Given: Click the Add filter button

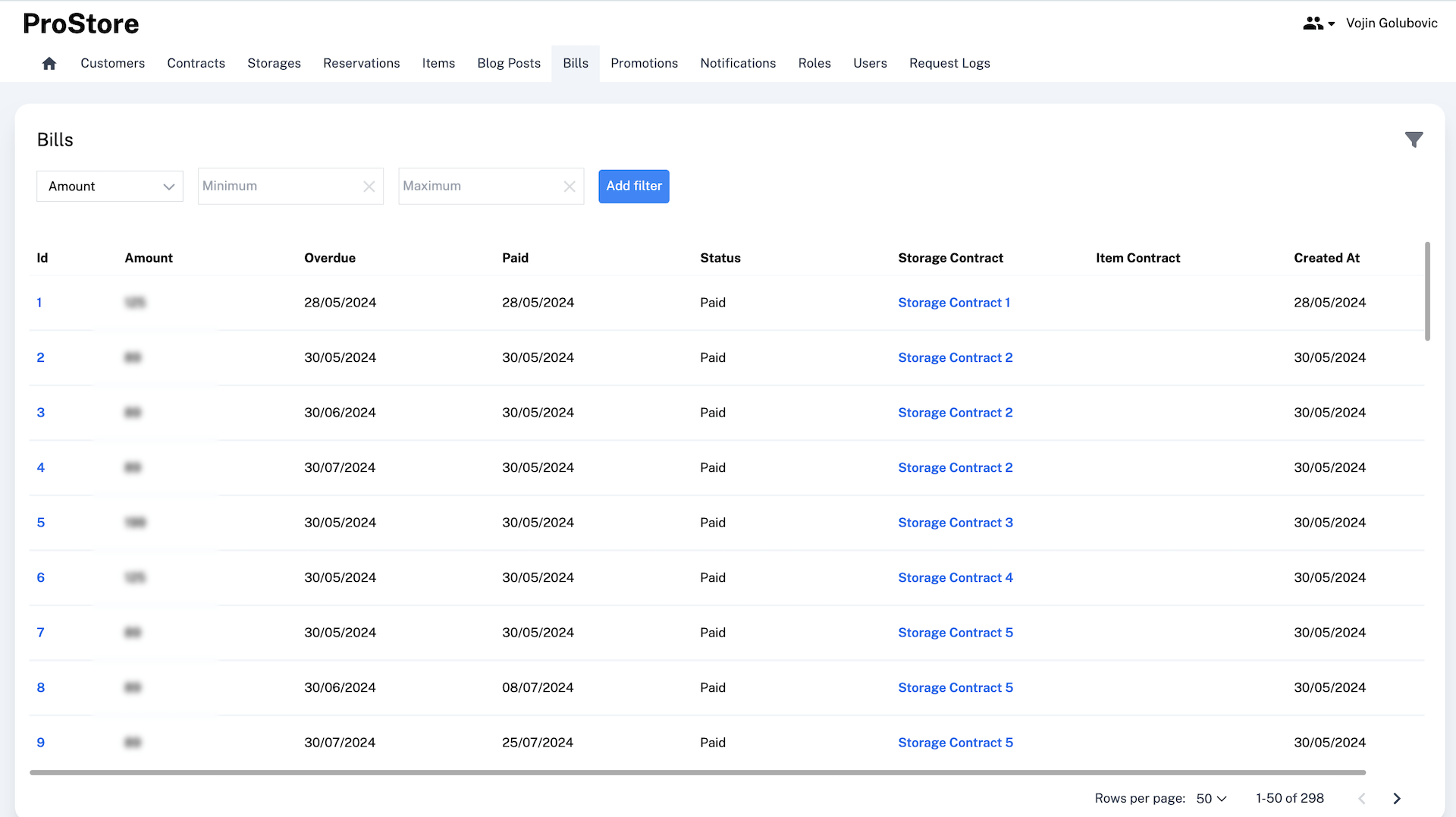Looking at the screenshot, I should (x=634, y=187).
